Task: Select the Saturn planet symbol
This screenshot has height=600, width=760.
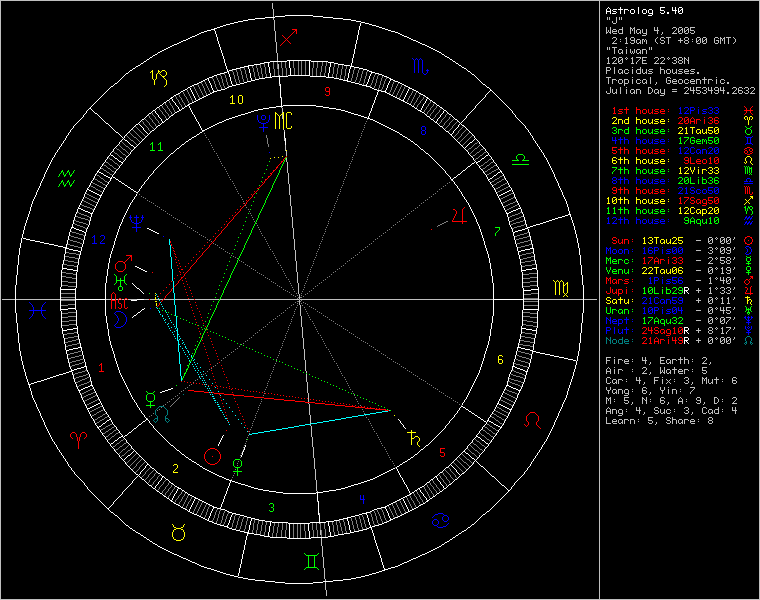Action: point(413,437)
